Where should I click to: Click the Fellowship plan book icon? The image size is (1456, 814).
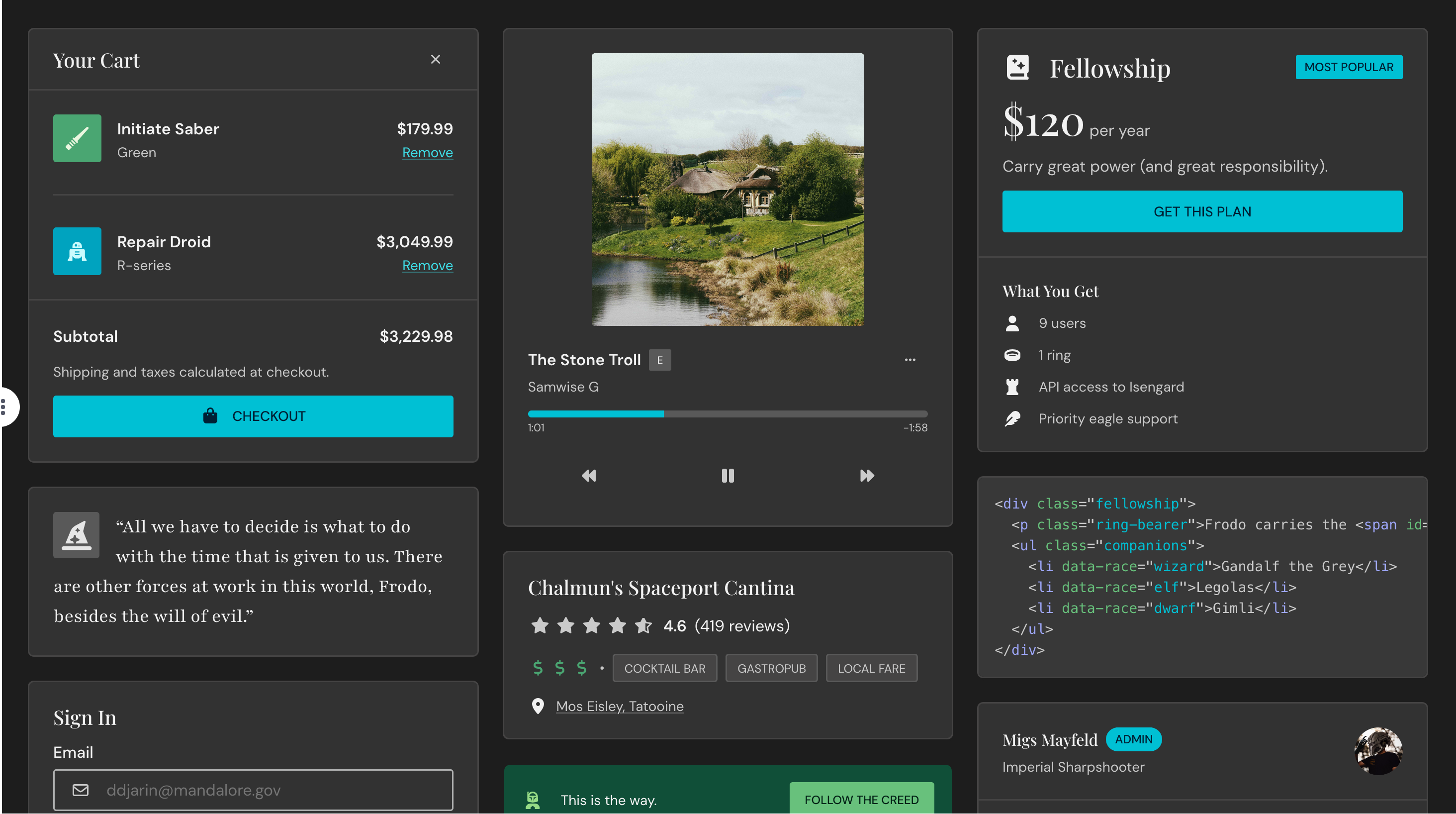click(1017, 67)
